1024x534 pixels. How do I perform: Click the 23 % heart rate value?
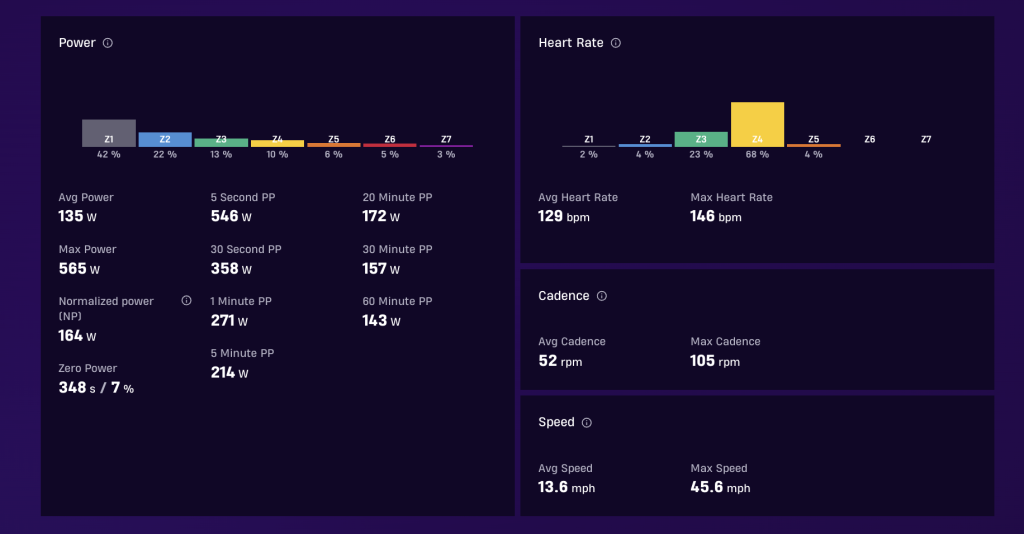point(701,155)
